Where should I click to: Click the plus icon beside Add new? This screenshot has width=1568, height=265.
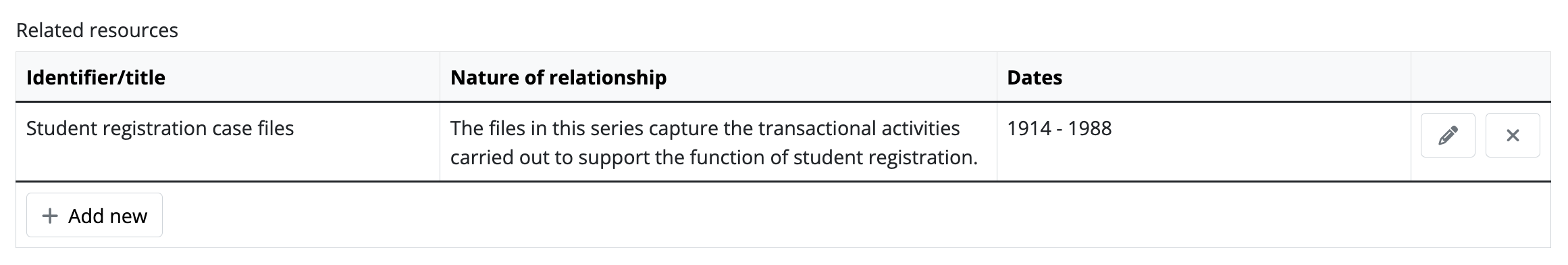(x=49, y=216)
